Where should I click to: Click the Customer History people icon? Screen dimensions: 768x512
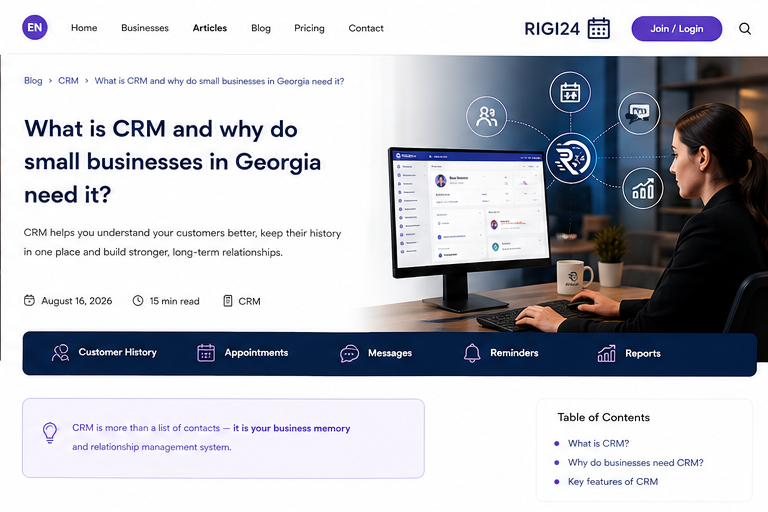click(60, 353)
